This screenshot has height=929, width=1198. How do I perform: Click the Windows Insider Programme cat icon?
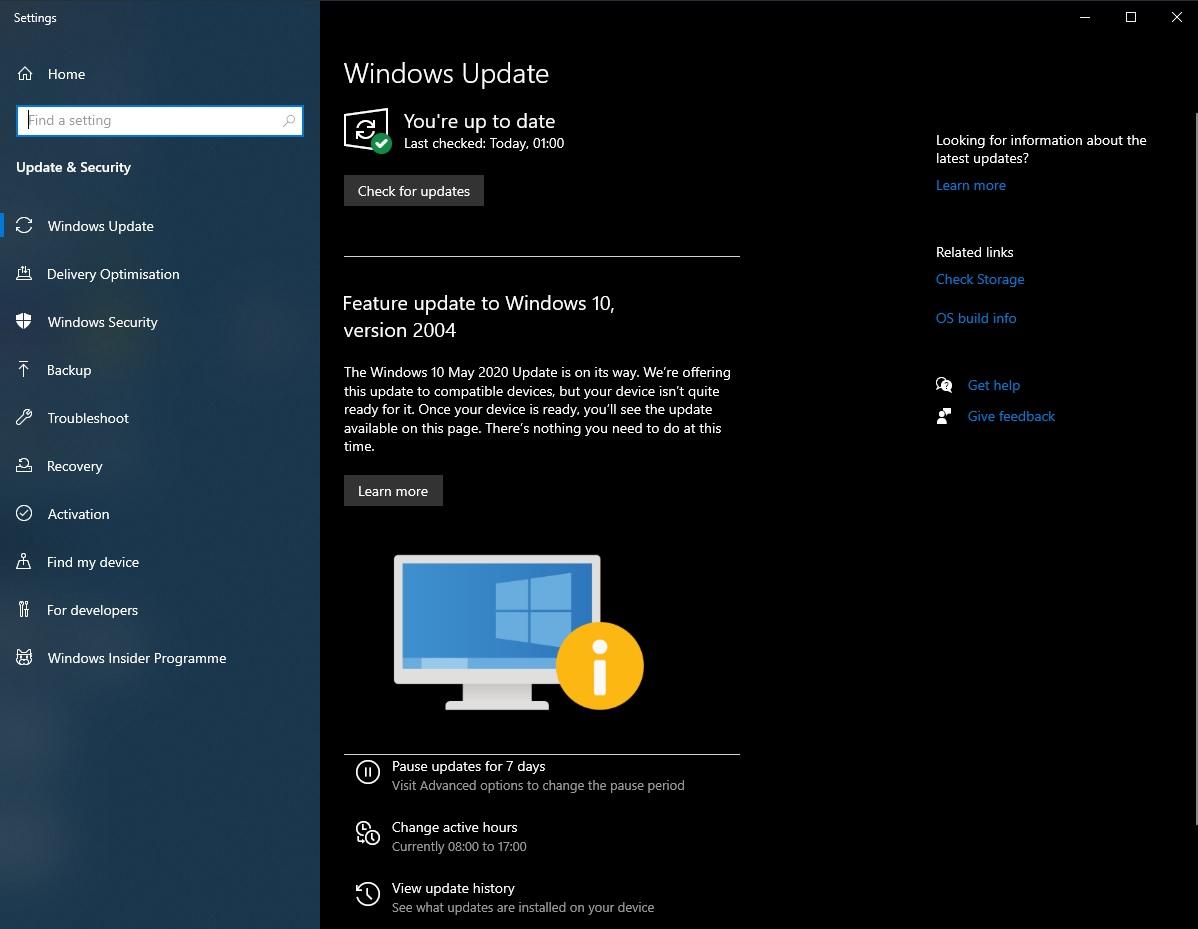tap(24, 658)
